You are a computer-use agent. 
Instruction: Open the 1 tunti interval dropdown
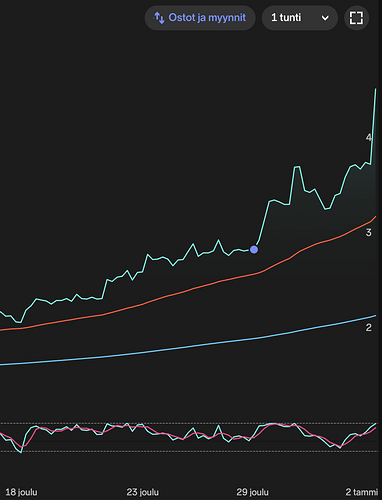click(300, 18)
